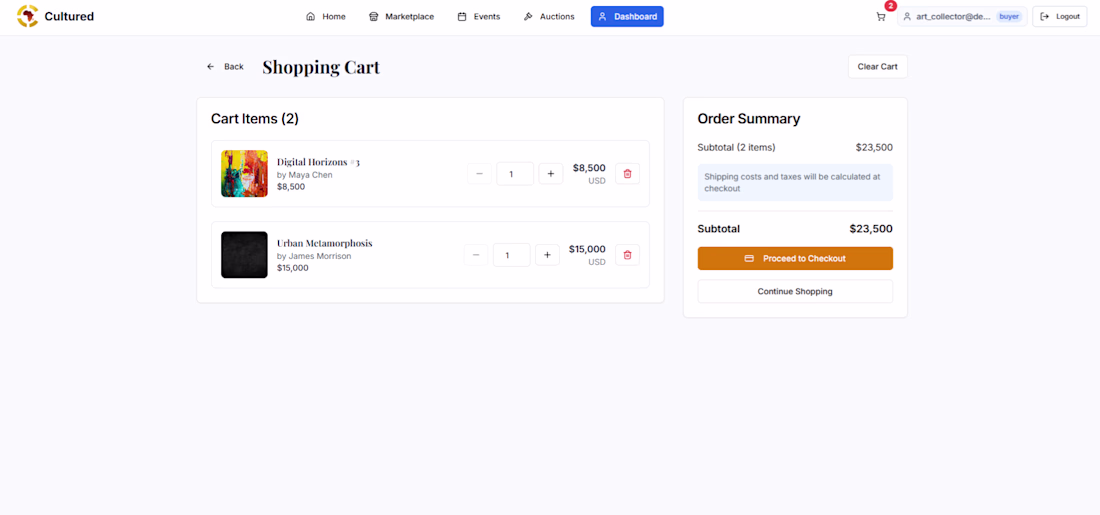The height and width of the screenshot is (515, 1100).
Task: Click Continue Shopping button
Action: tap(795, 291)
